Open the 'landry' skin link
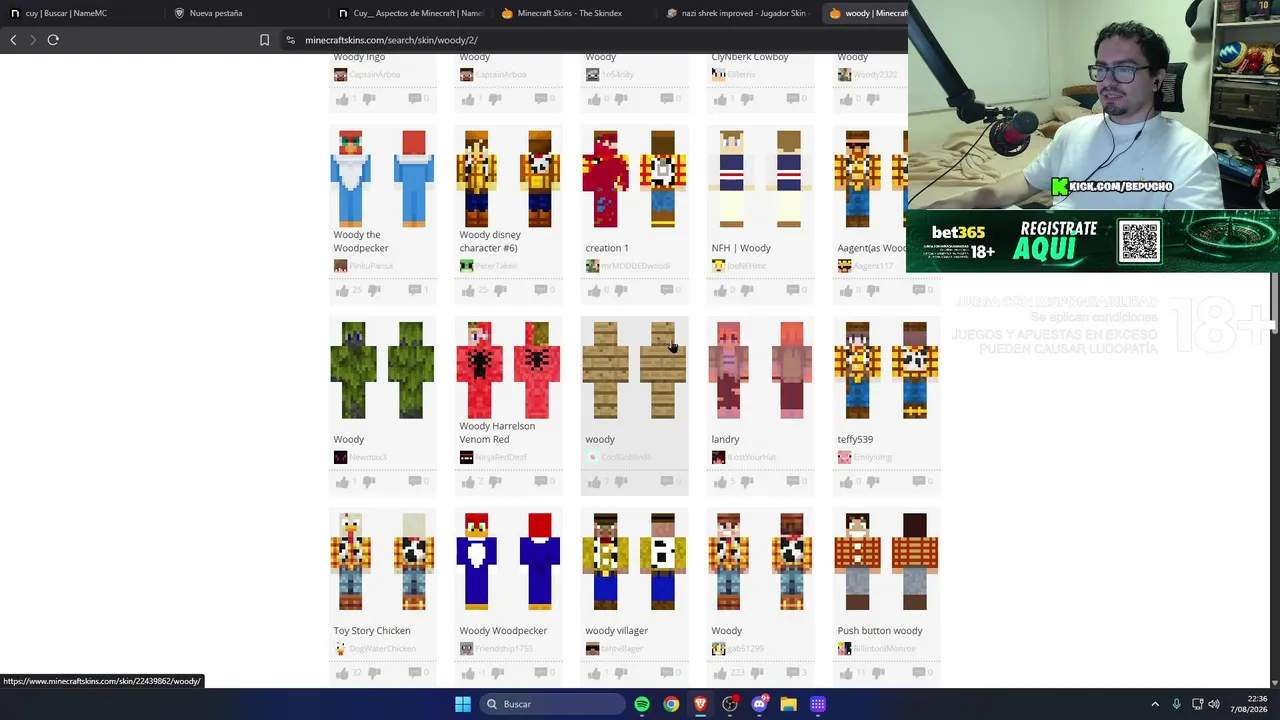This screenshot has height=720, width=1280. click(725, 439)
